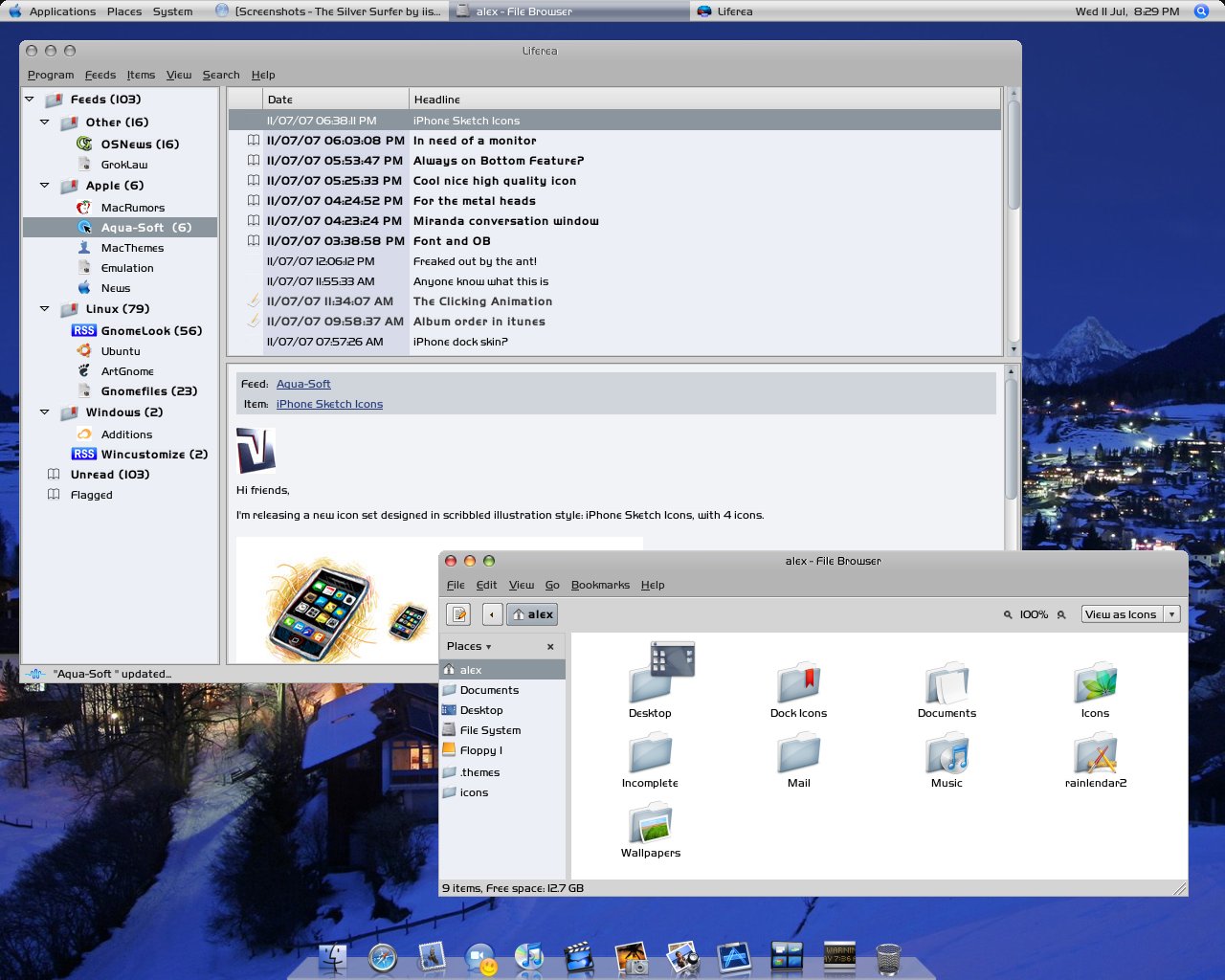Launch Safari compass from the dock

click(x=383, y=958)
